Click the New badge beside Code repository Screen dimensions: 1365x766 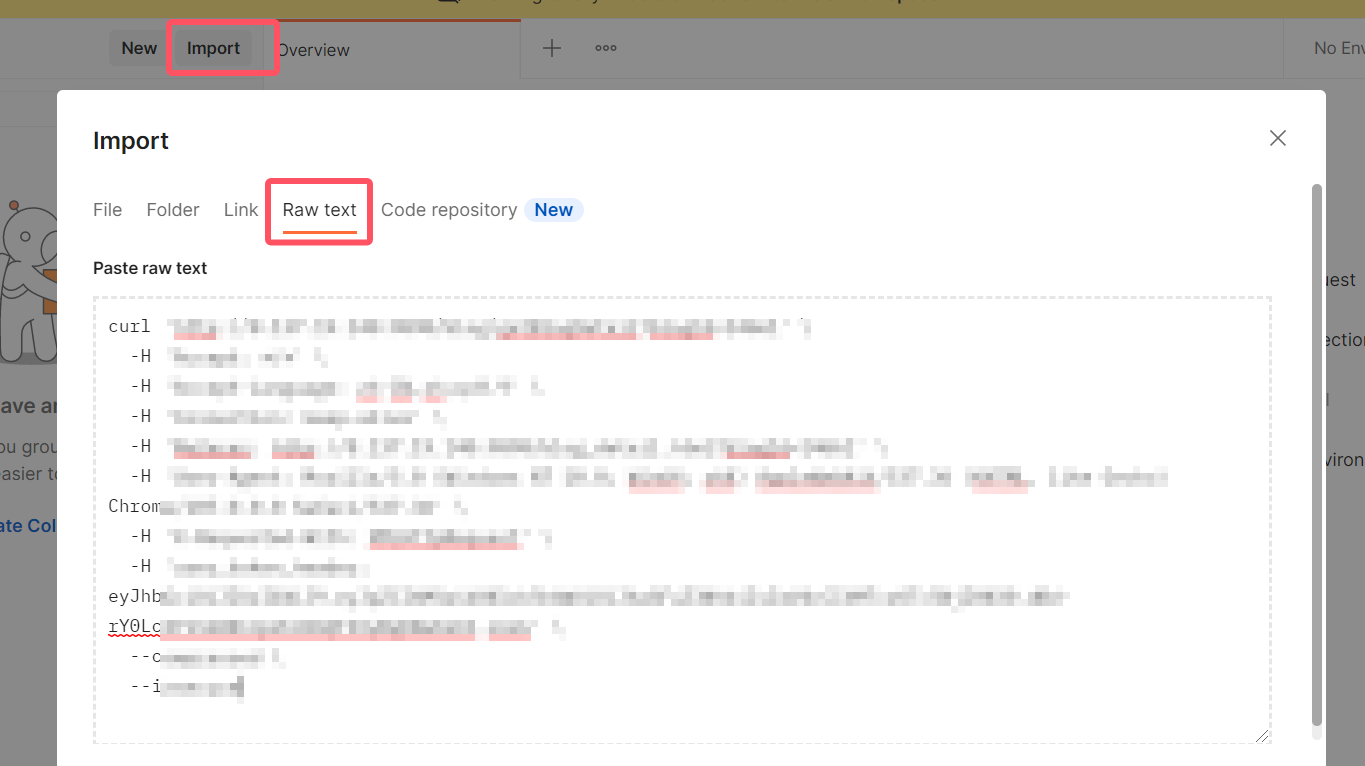553,210
